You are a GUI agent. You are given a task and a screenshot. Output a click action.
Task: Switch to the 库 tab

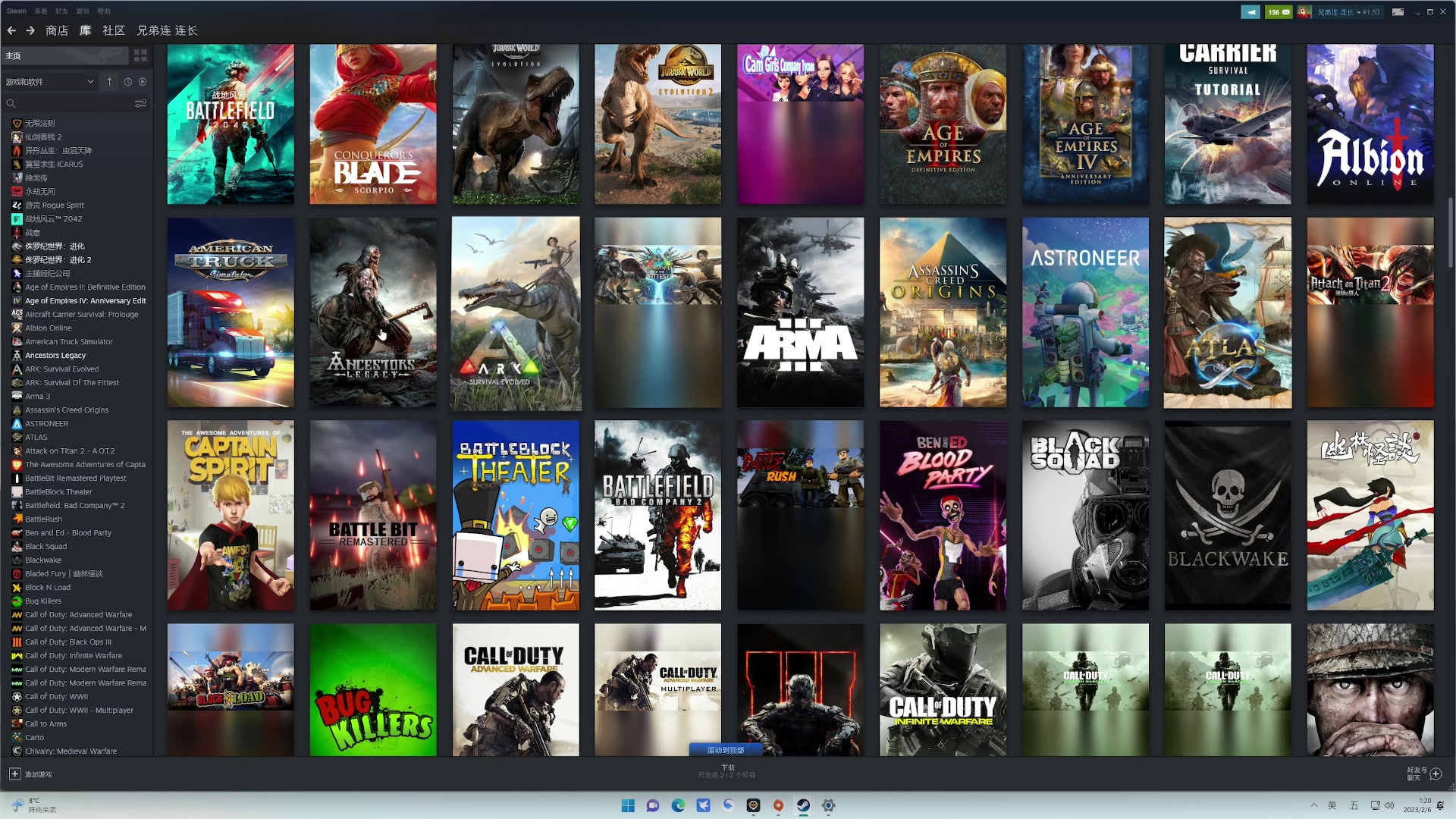click(86, 30)
